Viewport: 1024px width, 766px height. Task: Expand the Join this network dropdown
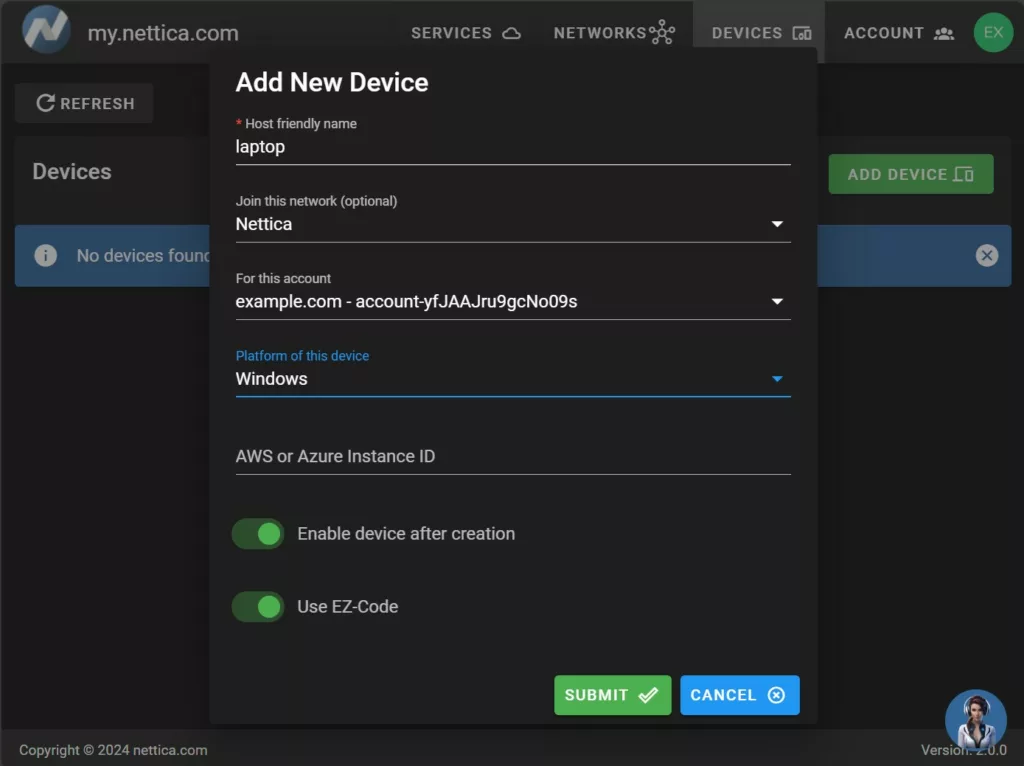[776, 224]
